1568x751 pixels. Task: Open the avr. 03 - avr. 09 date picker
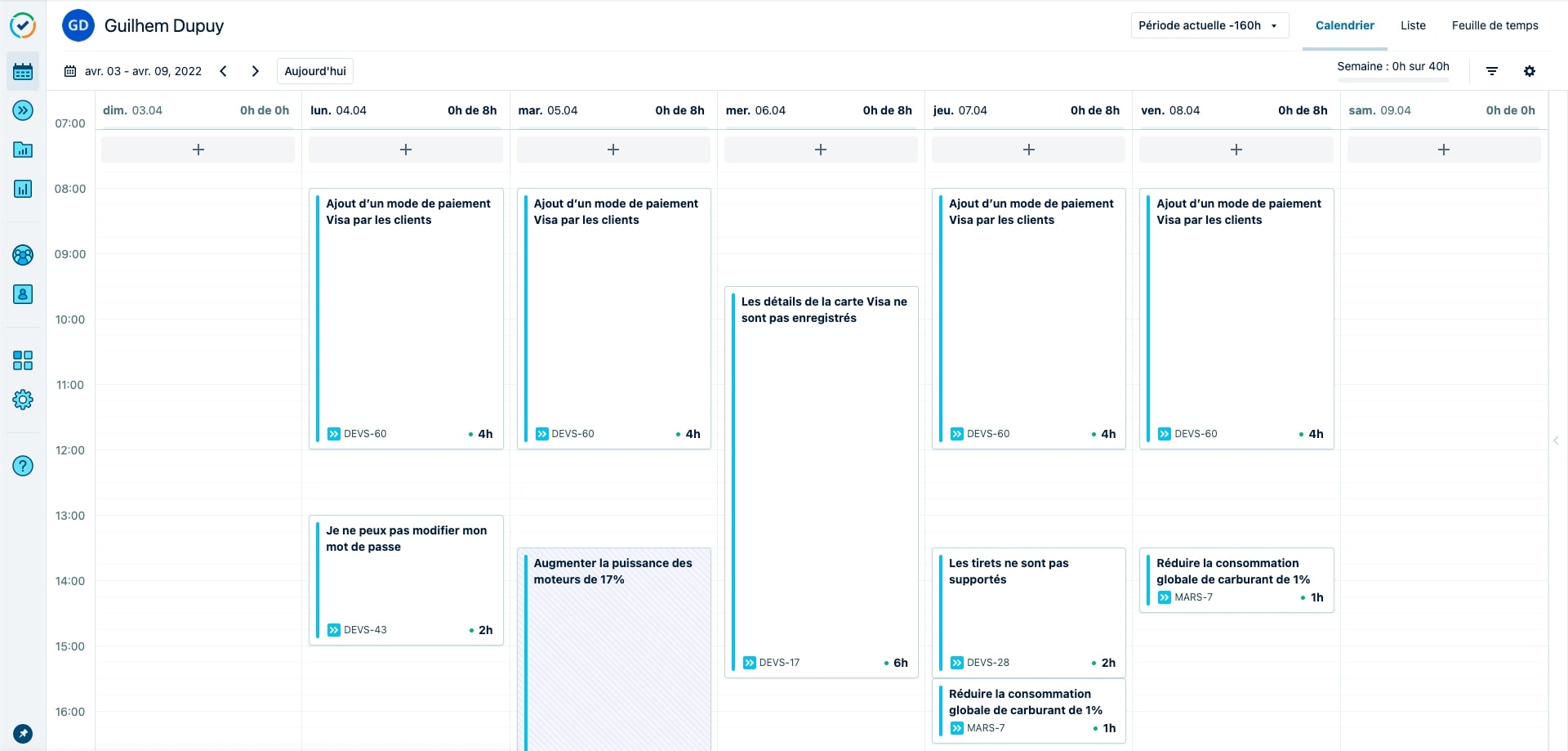(133, 71)
